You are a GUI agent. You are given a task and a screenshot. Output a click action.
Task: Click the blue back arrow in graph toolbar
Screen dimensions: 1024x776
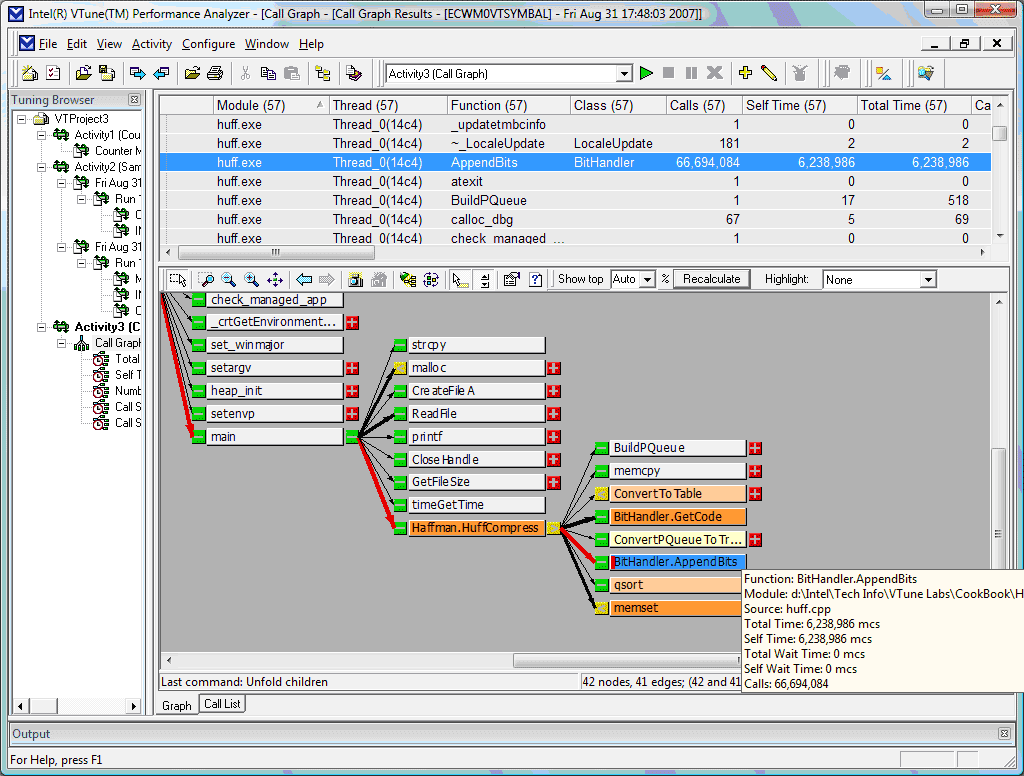[304, 280]
